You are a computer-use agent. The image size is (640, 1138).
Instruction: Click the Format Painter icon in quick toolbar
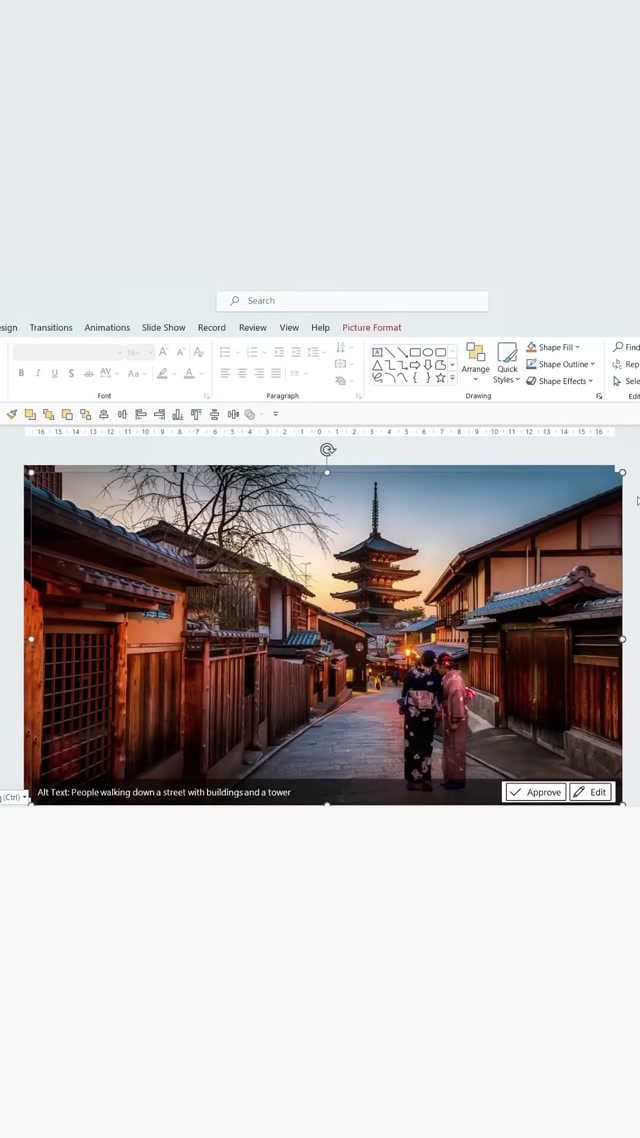(12, 414)
